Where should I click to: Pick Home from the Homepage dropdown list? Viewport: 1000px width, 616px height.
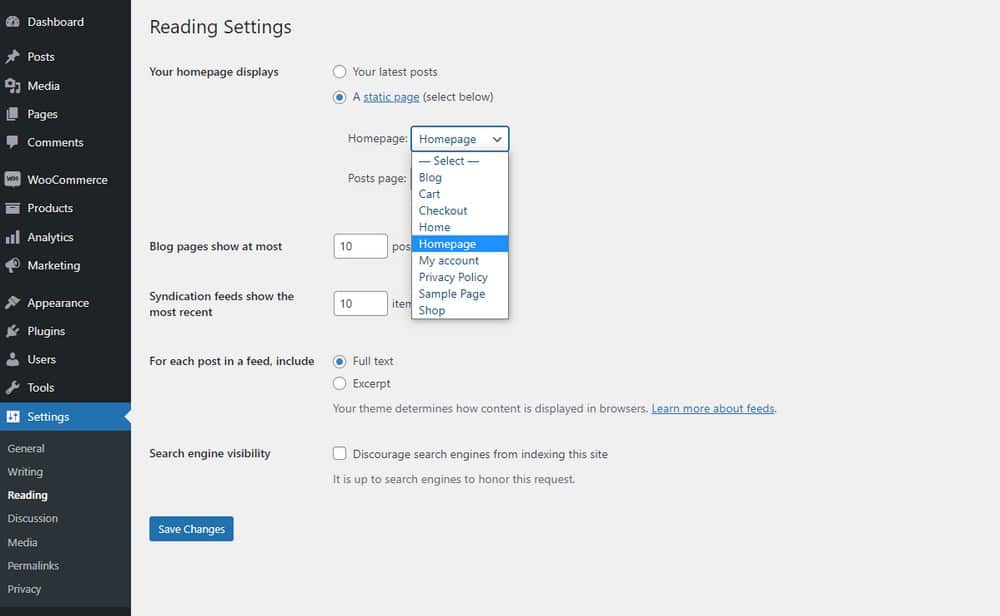[x=460, y=227]
